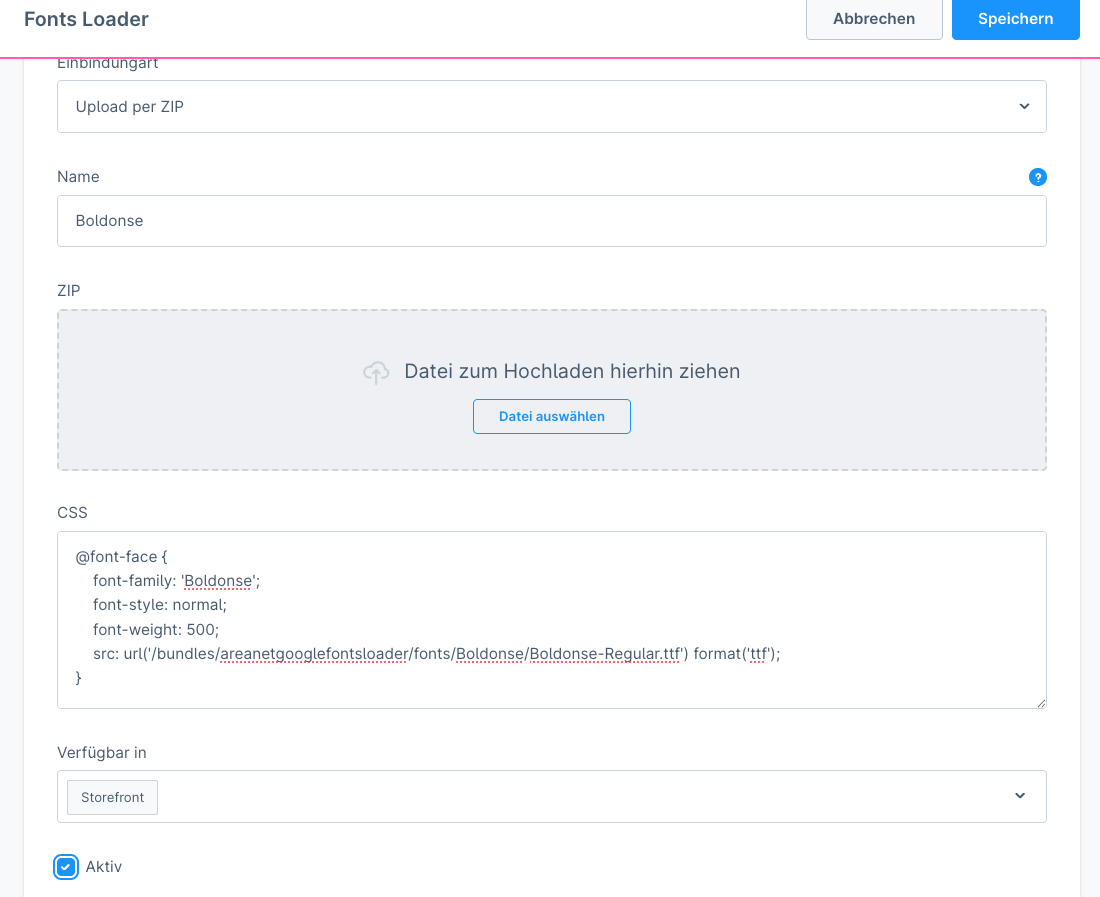The height and width of the screenshot is (897, 1100).
Task: Save changes with the Speichern button
Action: [x=1015, y=19]
